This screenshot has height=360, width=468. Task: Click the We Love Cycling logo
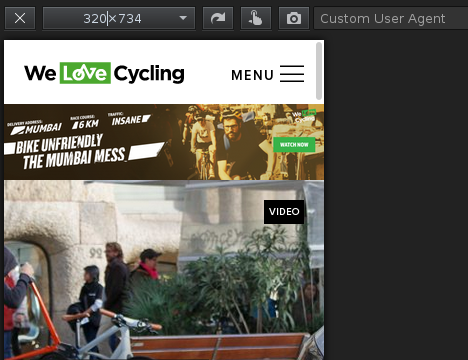(104, 73)
